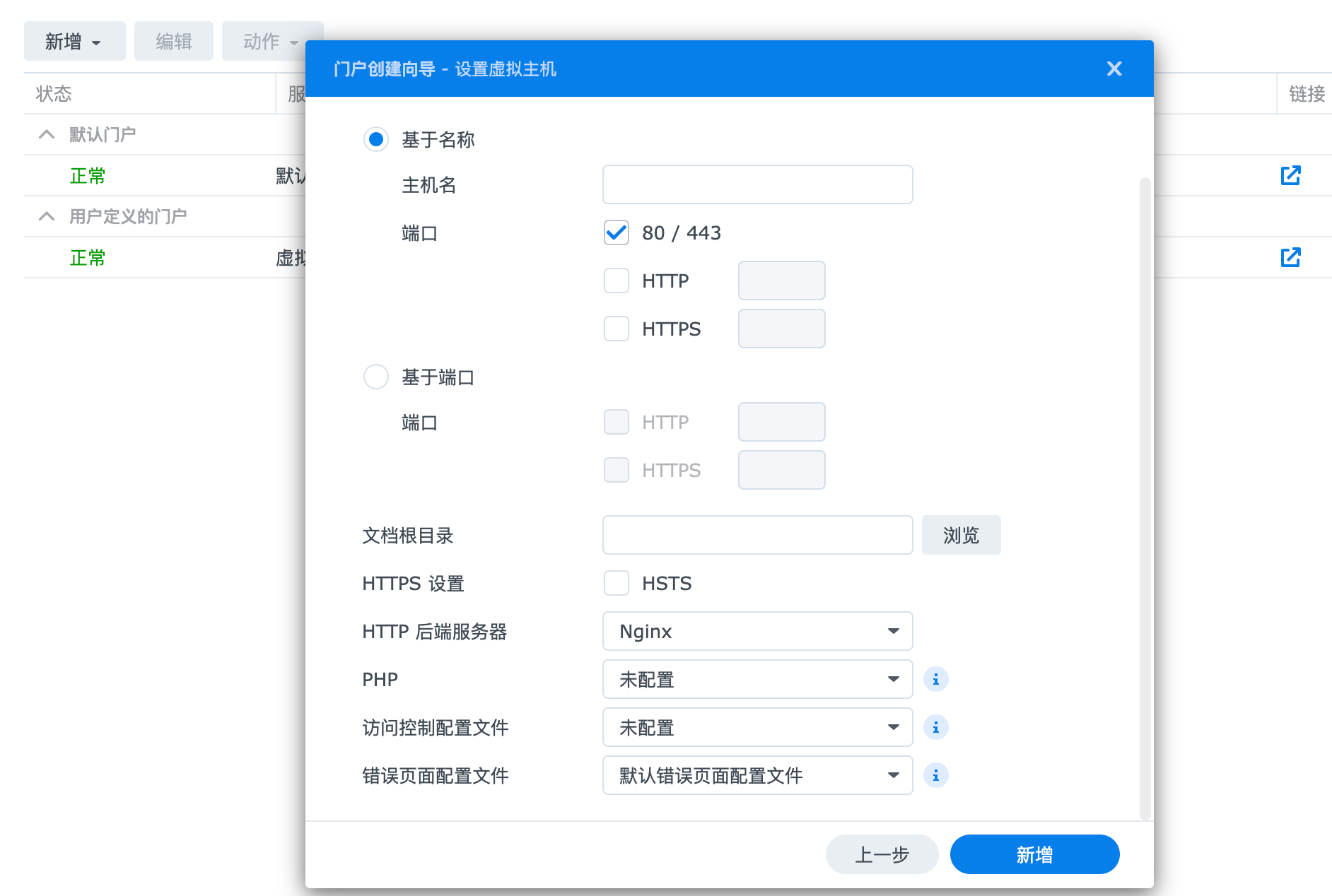Collapse the 用户定义的门户 group
This screenshot has width=1332, height=896.
tap(47, 216)
